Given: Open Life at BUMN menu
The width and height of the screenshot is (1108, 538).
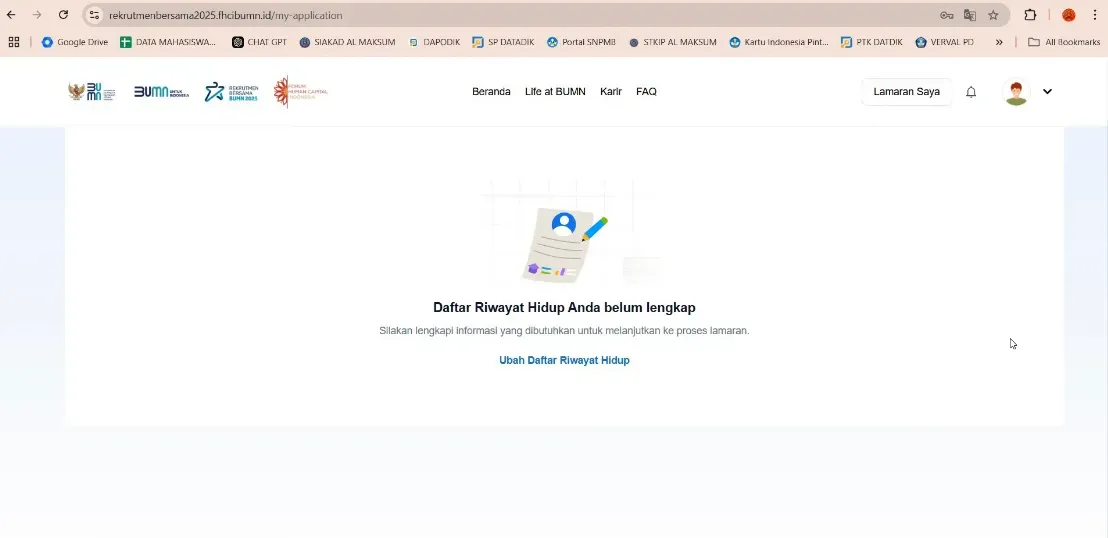Looking at the screenshot, I should click(555, 91).
